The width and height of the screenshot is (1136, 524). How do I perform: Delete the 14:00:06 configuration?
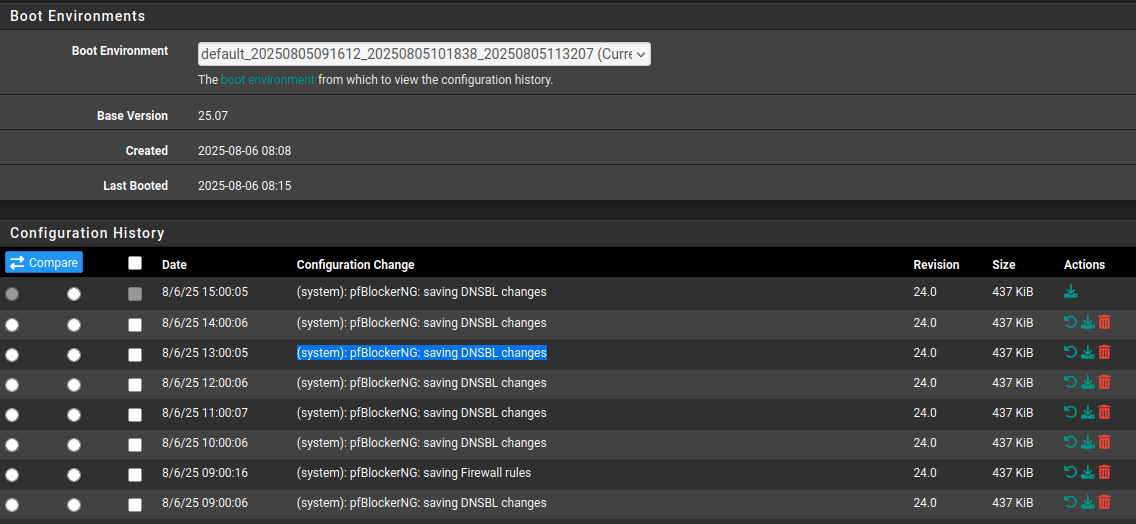pos(1104,323)
